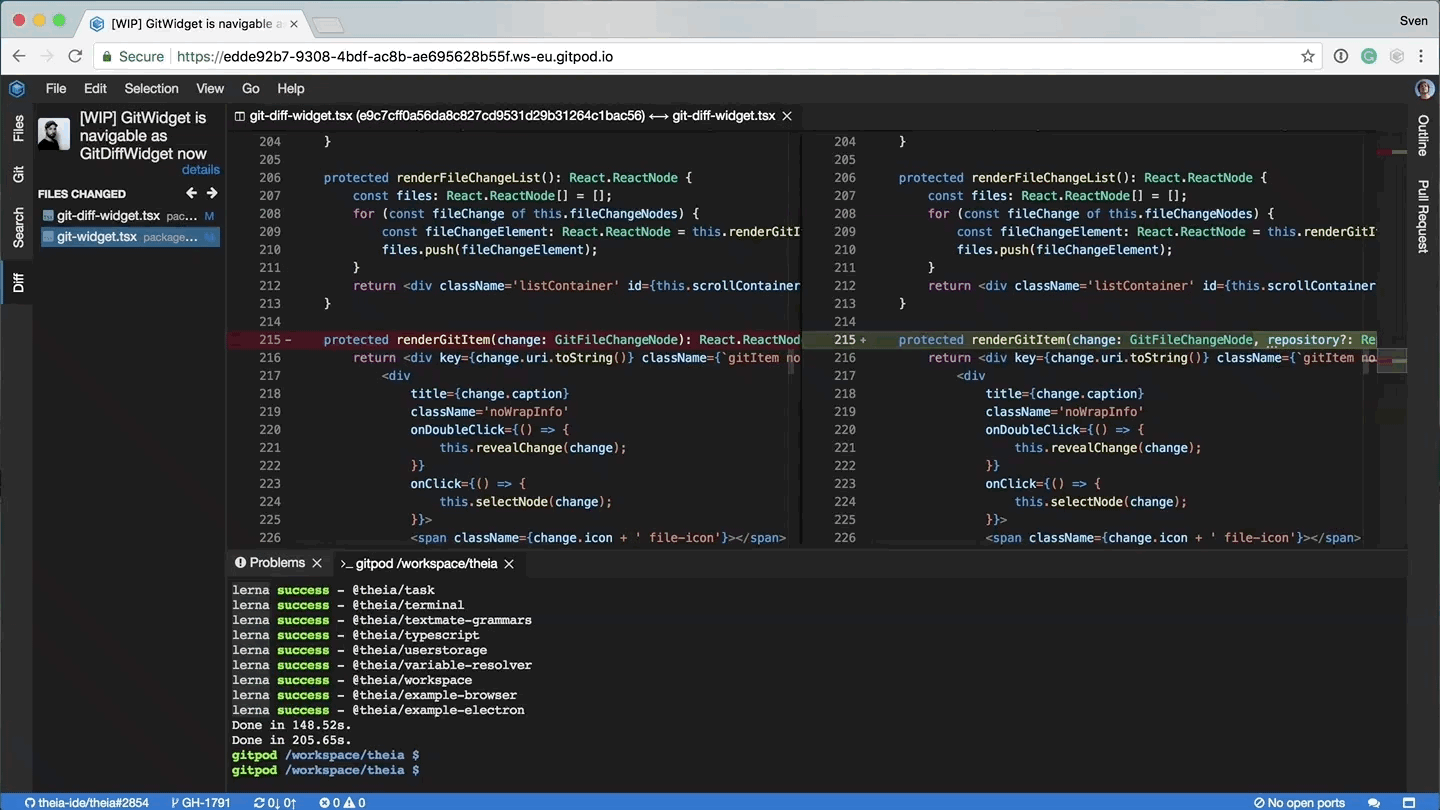Screen dimensions: 1440x810
Task: Open the Gitpod browser extension icon
Action: [x=1397, y=57]
